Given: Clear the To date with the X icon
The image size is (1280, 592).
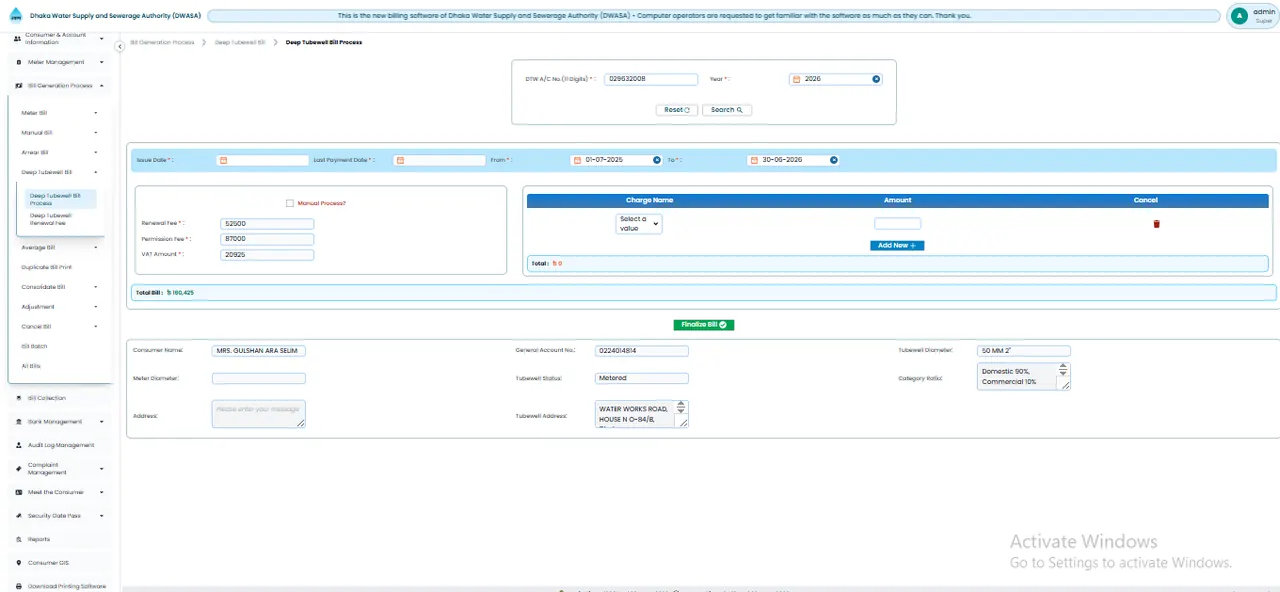Looking at the screenshot, I should [834, 160].
